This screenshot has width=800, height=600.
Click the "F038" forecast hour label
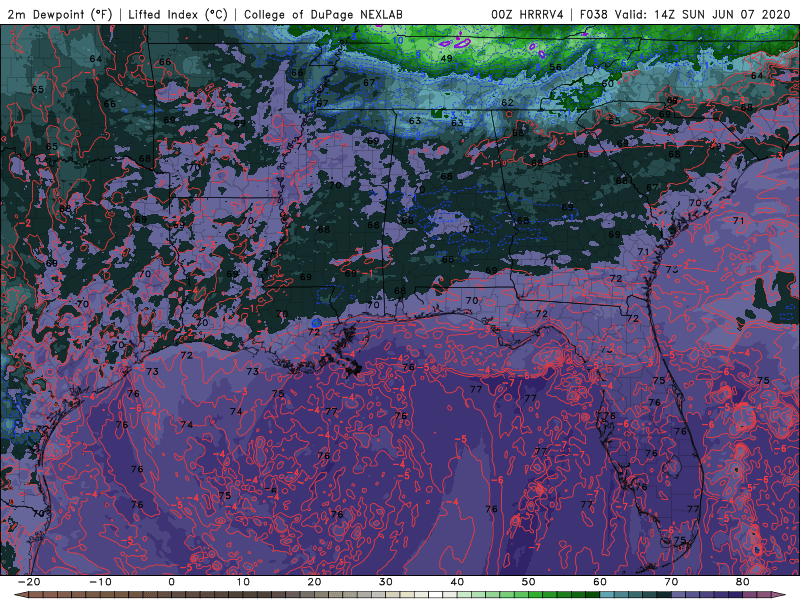coord(593,14)
